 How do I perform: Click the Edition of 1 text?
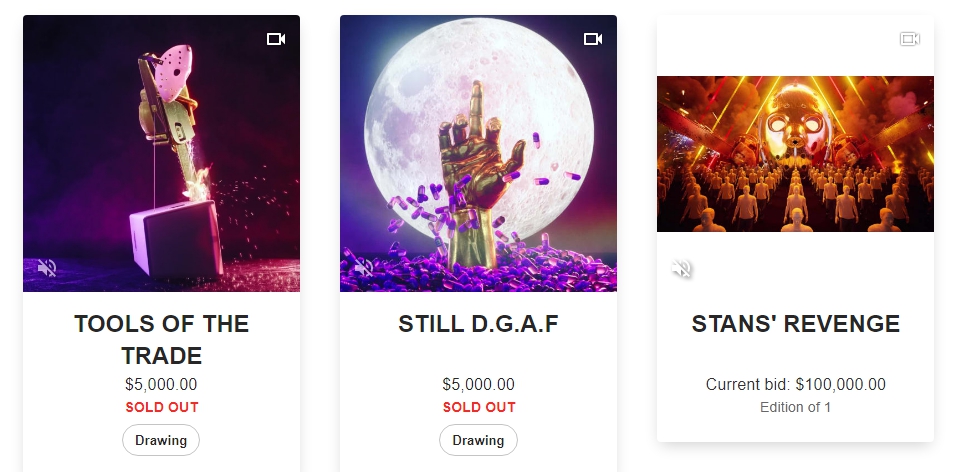tap(795, 407)
